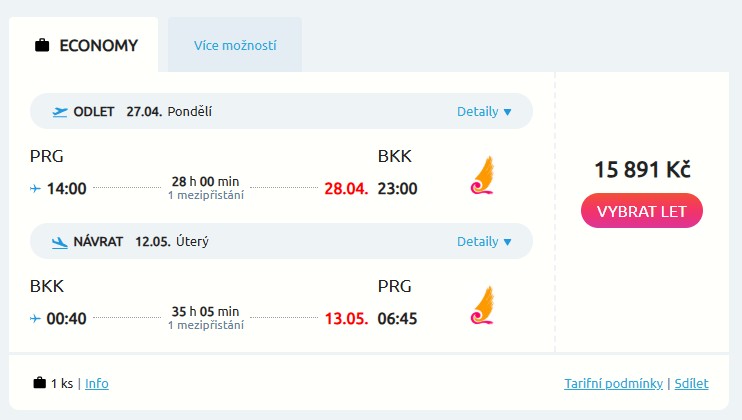Select the ECONOMY tab
This screenshot has height=420, width=742.
[x=84, y=45]
